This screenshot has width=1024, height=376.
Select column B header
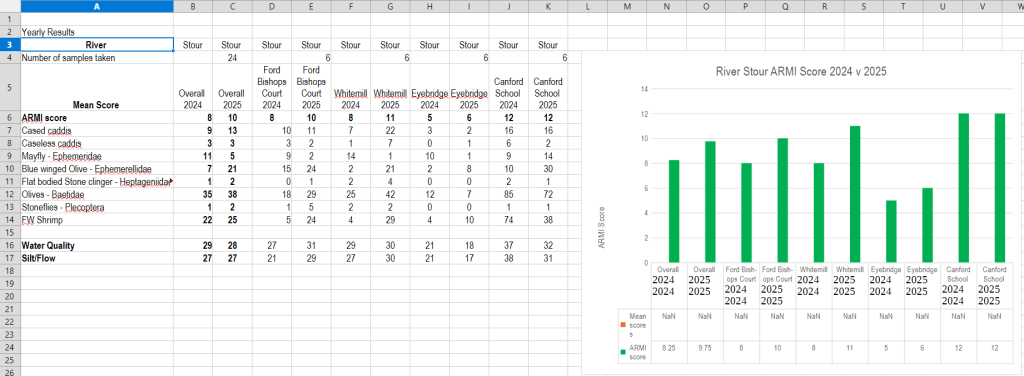[x=193, y=6]
